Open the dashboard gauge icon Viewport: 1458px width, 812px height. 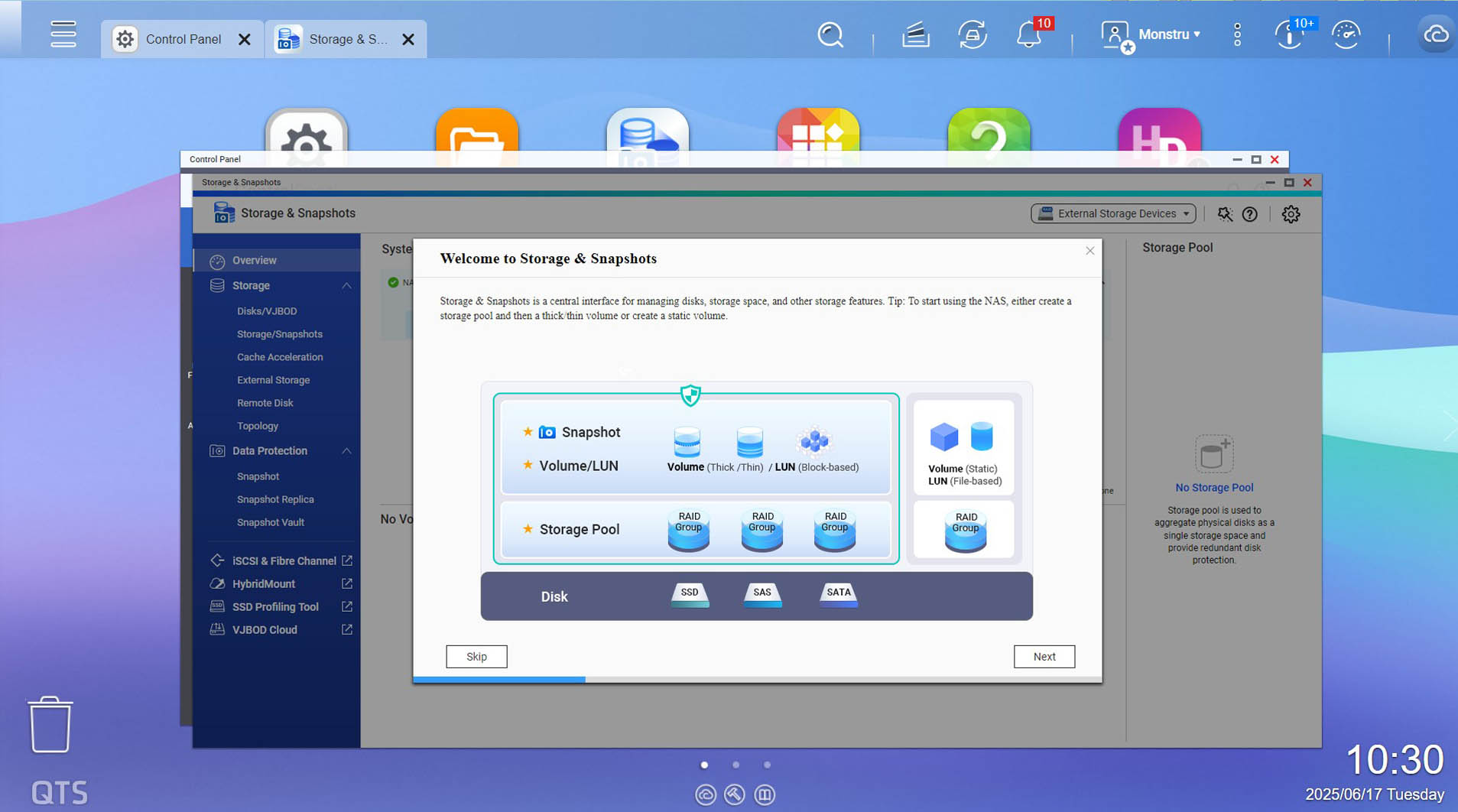1346,34
